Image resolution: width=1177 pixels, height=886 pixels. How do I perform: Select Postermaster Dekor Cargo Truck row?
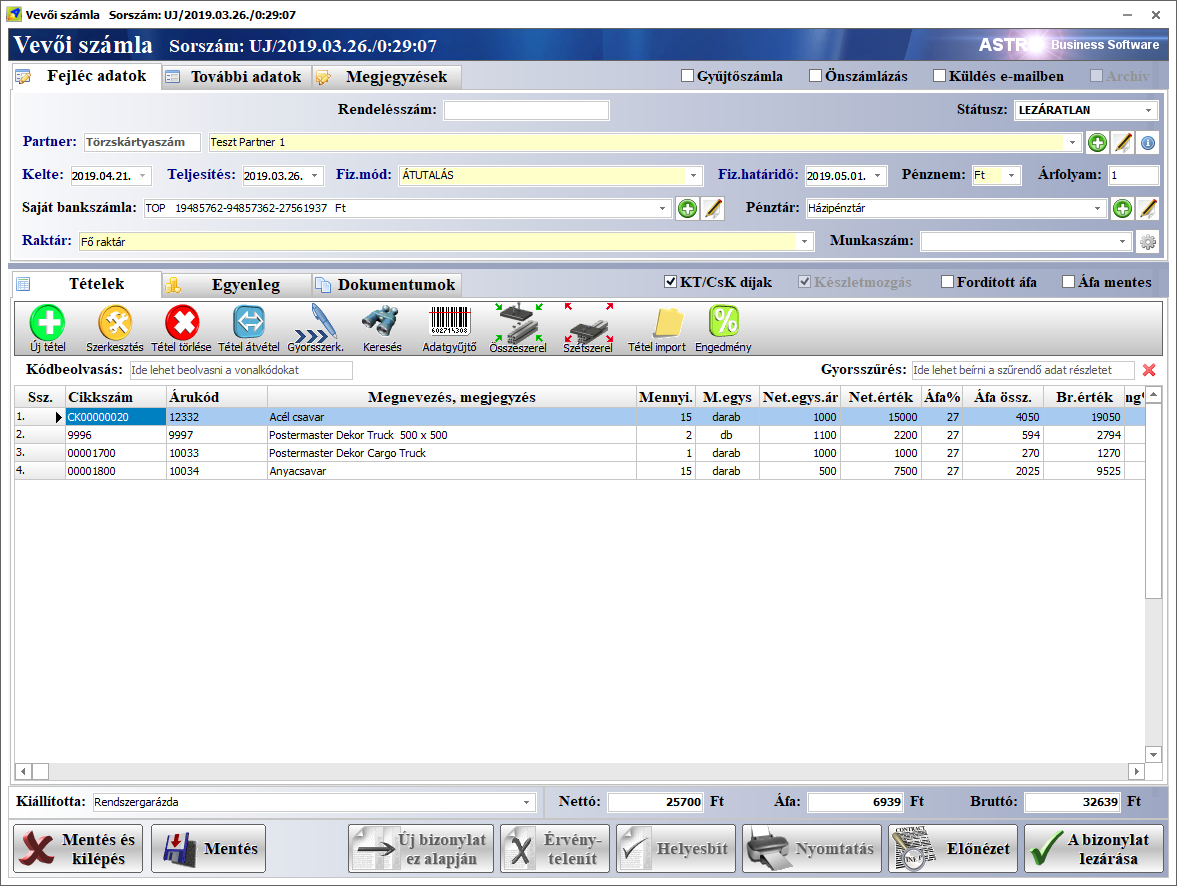tap(579, 453)
